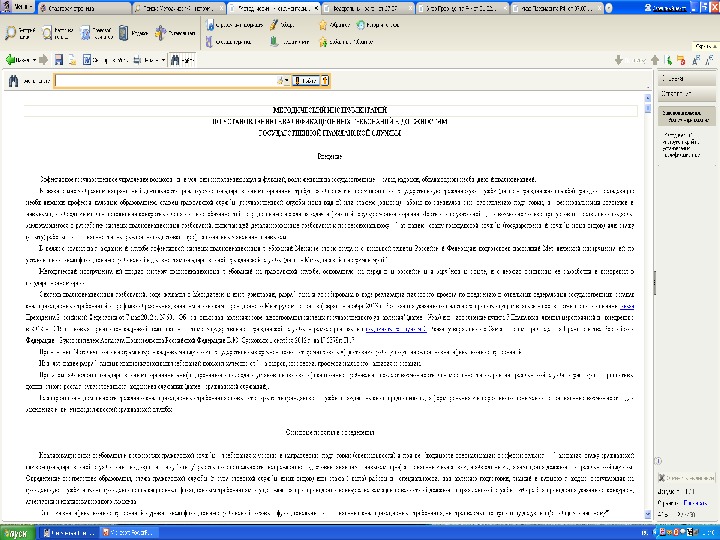The image size is (720, 540).
Task: Click in the find-text input field
Action: (x=166, y=81)
